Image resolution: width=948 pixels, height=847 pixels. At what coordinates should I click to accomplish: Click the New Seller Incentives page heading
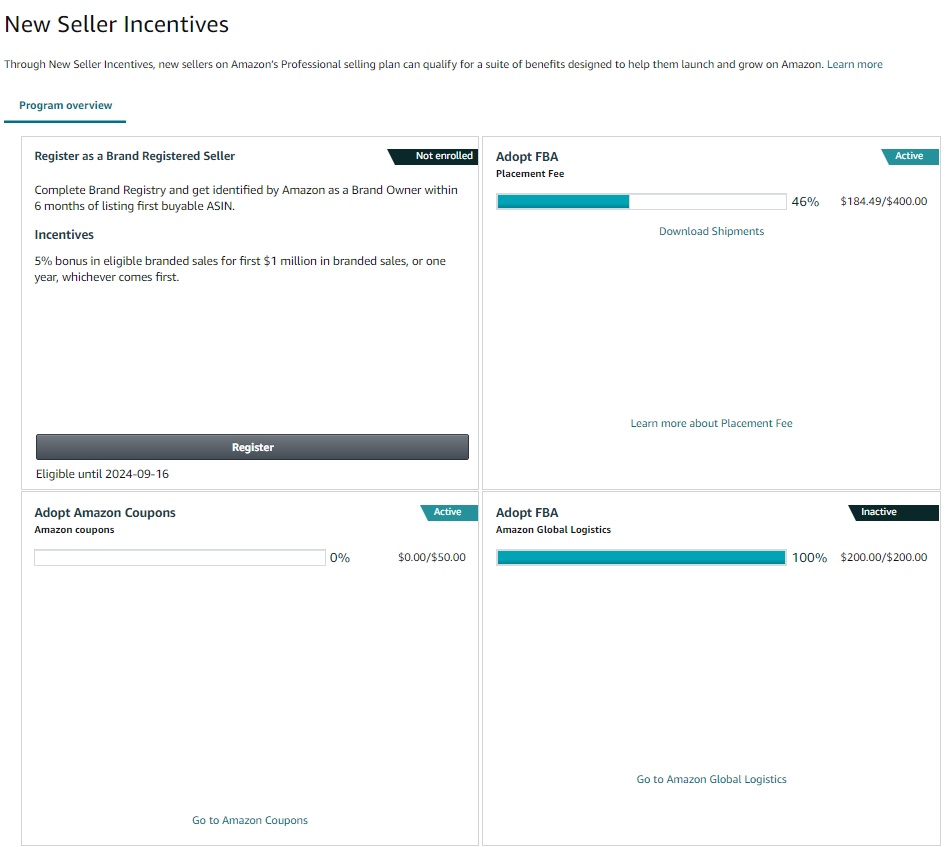pyautogui.click(x=116, y=24)
